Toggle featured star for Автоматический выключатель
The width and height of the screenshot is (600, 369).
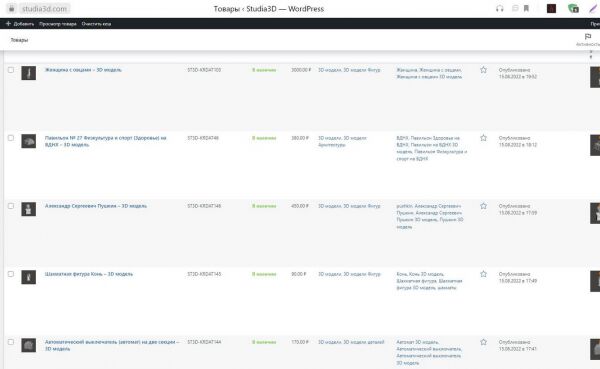[x=483, y=342]
